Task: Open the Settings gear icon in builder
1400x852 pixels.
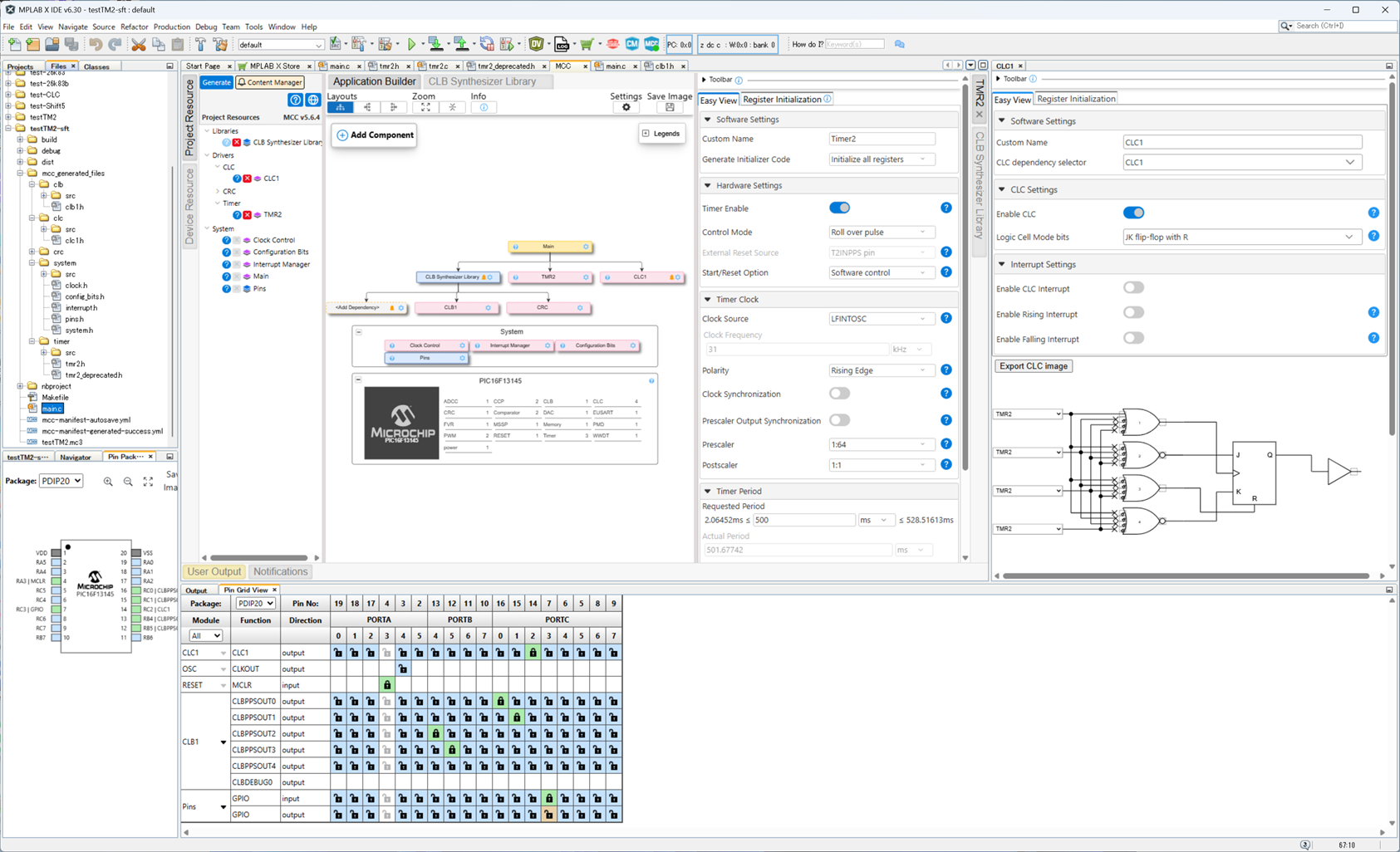Action: point(626,107)
